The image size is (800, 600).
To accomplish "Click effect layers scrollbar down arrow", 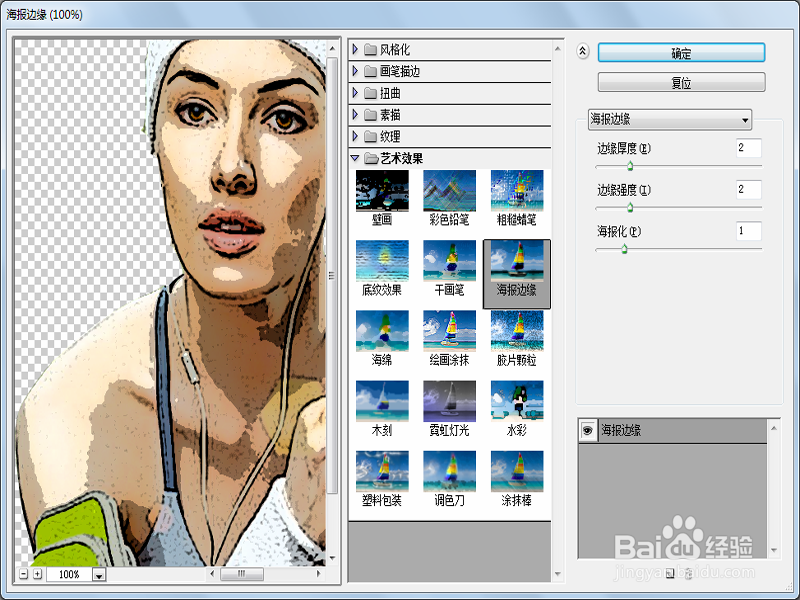I will tap(774, 550).
